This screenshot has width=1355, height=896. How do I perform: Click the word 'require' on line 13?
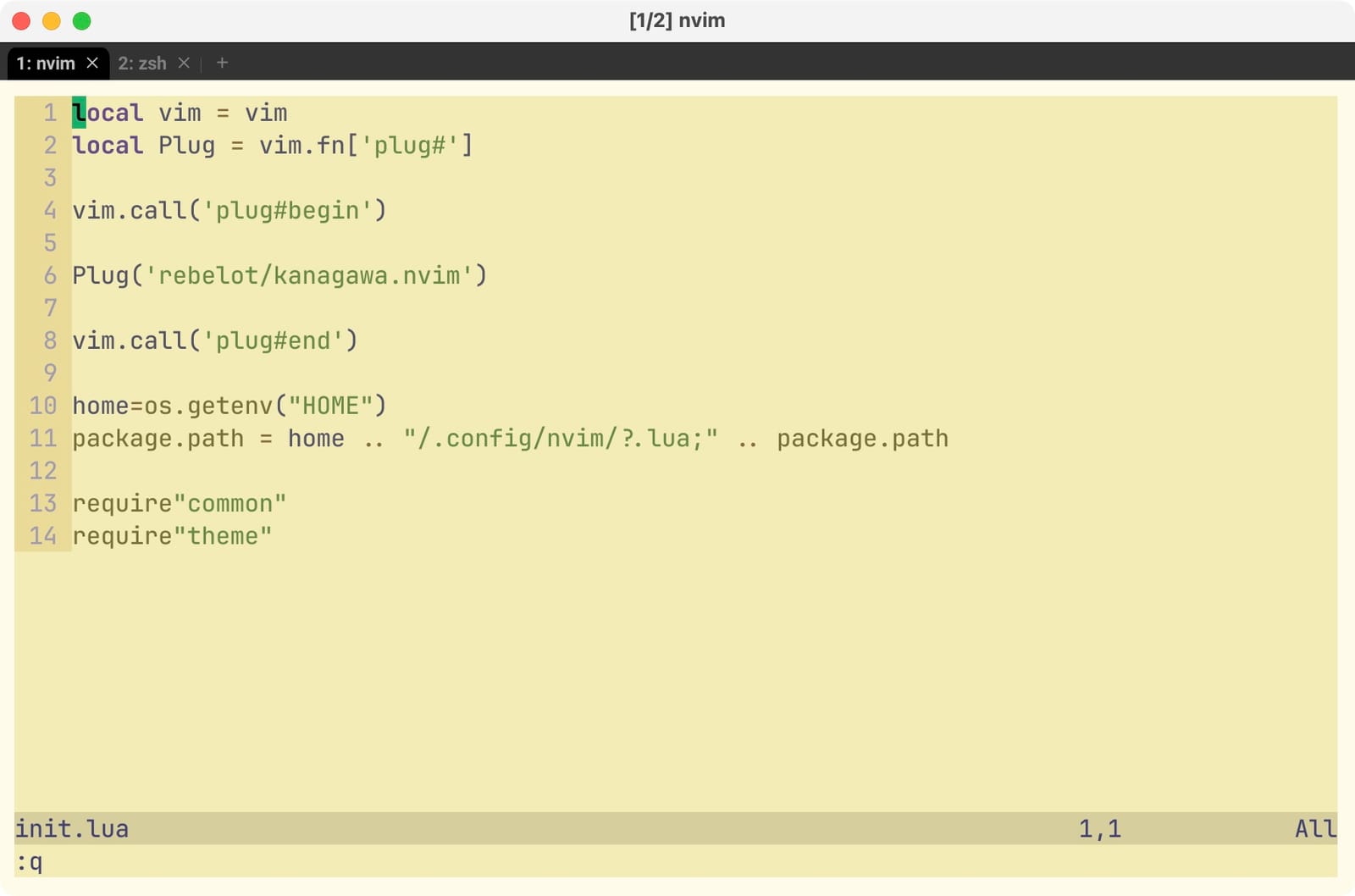coord(122,503)
